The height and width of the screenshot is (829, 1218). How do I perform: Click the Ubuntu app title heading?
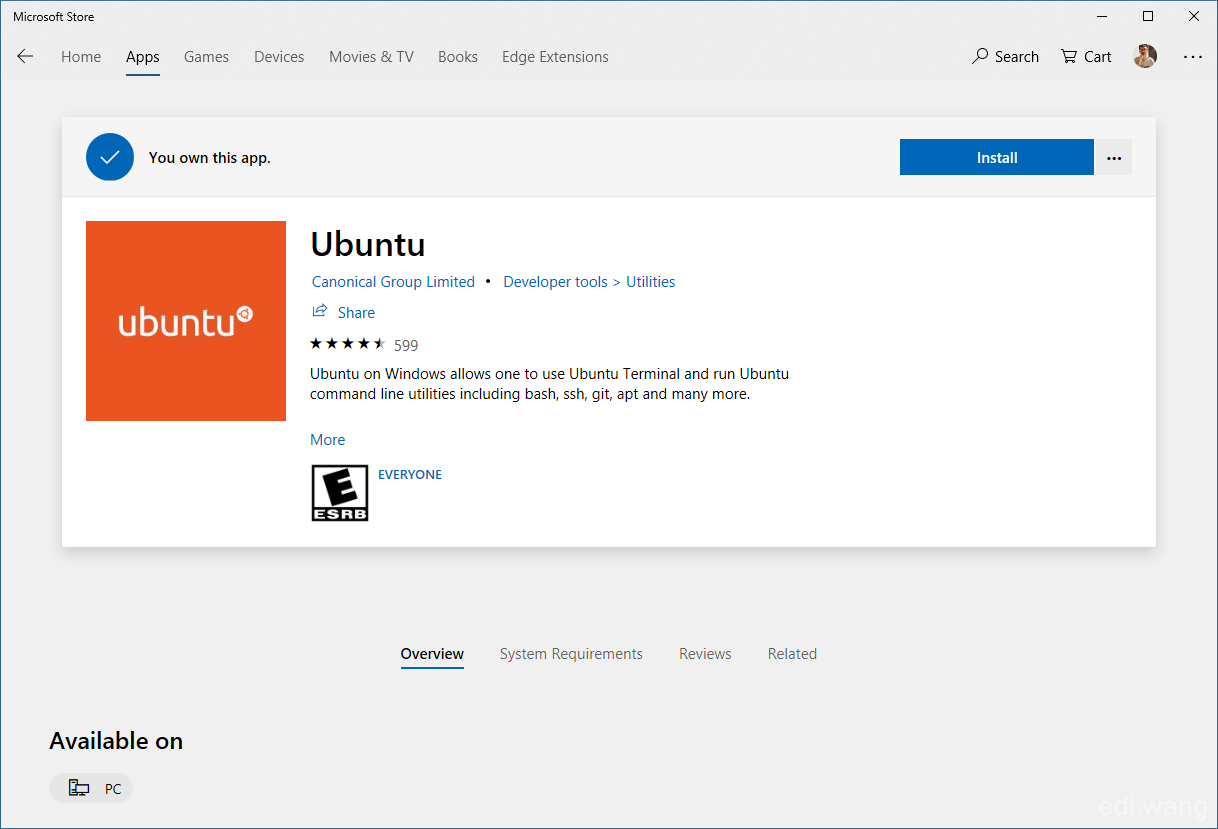368,245
